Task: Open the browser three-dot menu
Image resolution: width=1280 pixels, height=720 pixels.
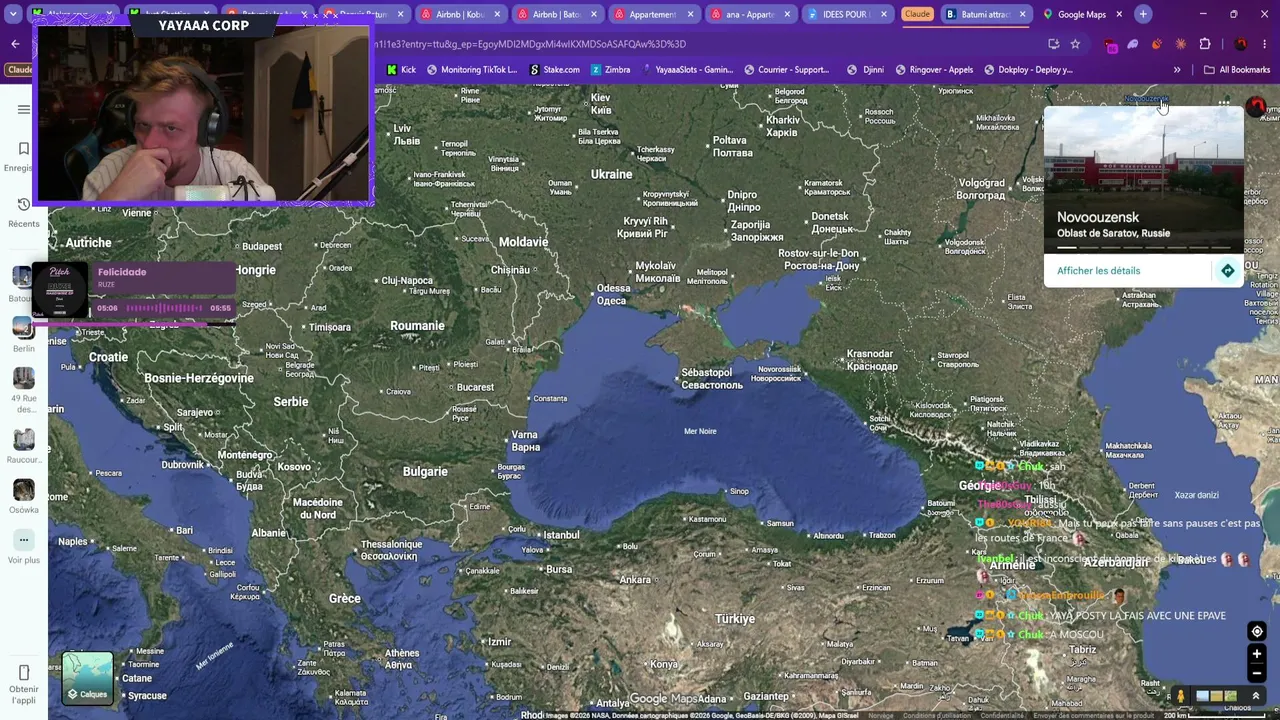Action: tap(1264, 44)
